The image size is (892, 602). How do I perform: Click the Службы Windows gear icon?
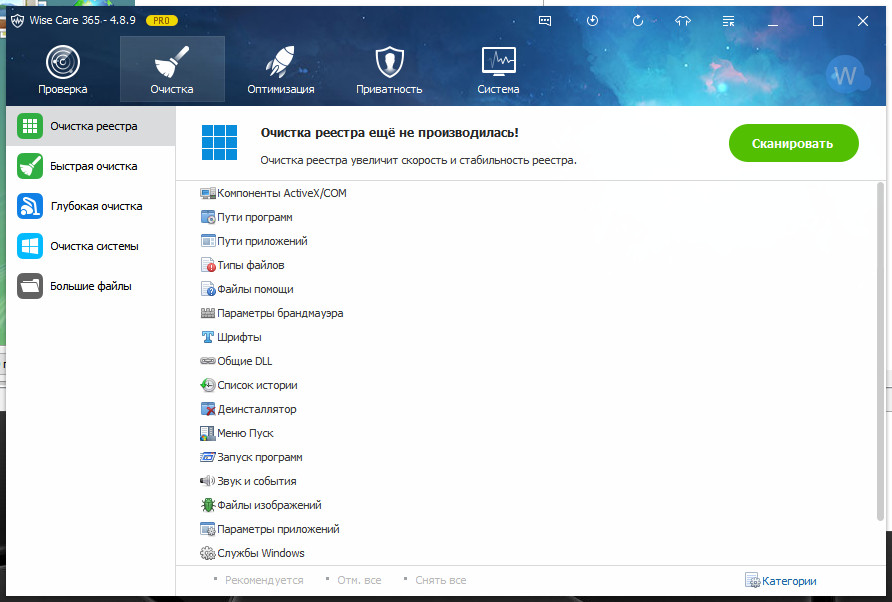click(208, 553)
